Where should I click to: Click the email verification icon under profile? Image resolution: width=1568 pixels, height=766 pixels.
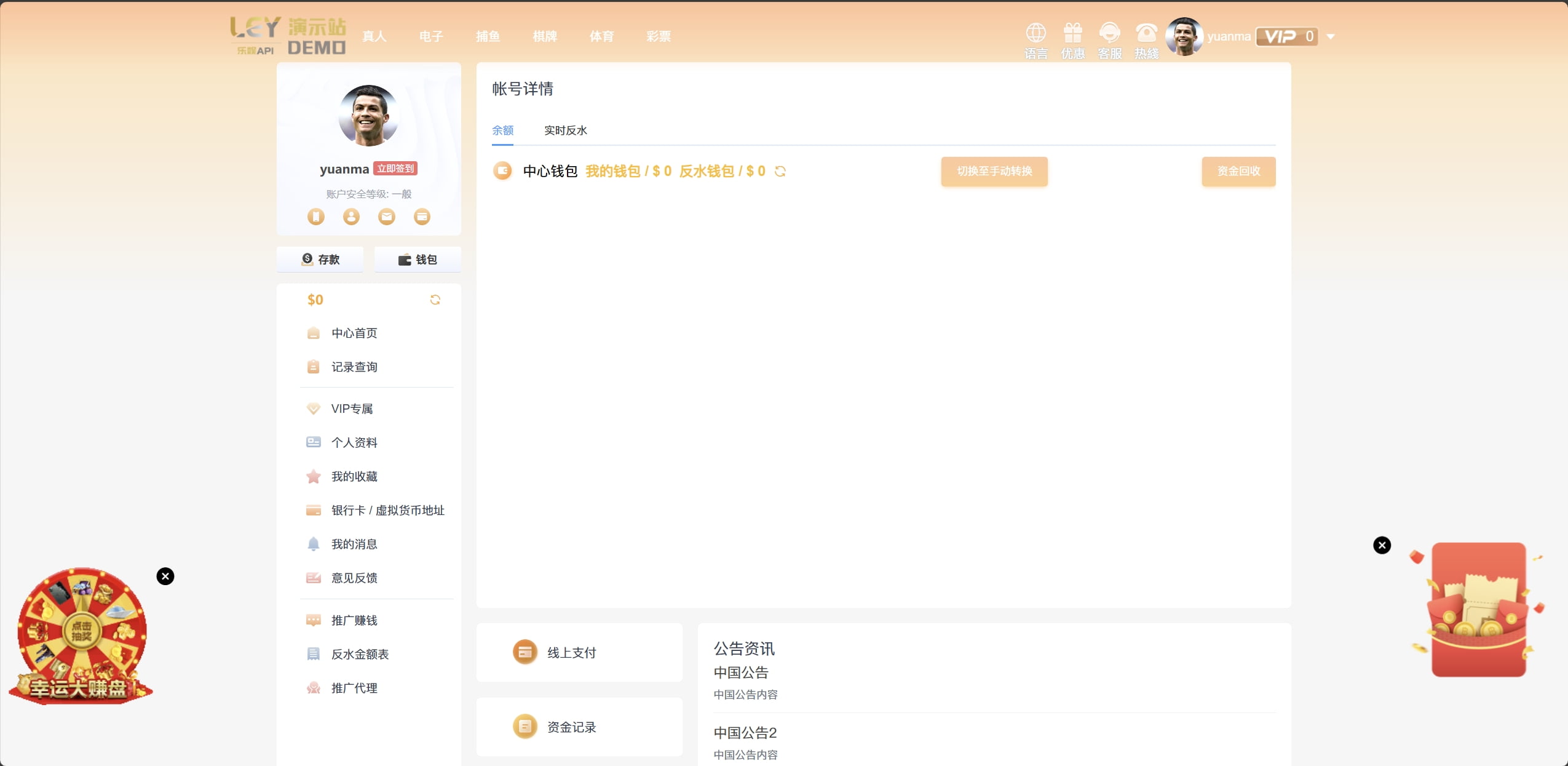[x=386, y=217]
